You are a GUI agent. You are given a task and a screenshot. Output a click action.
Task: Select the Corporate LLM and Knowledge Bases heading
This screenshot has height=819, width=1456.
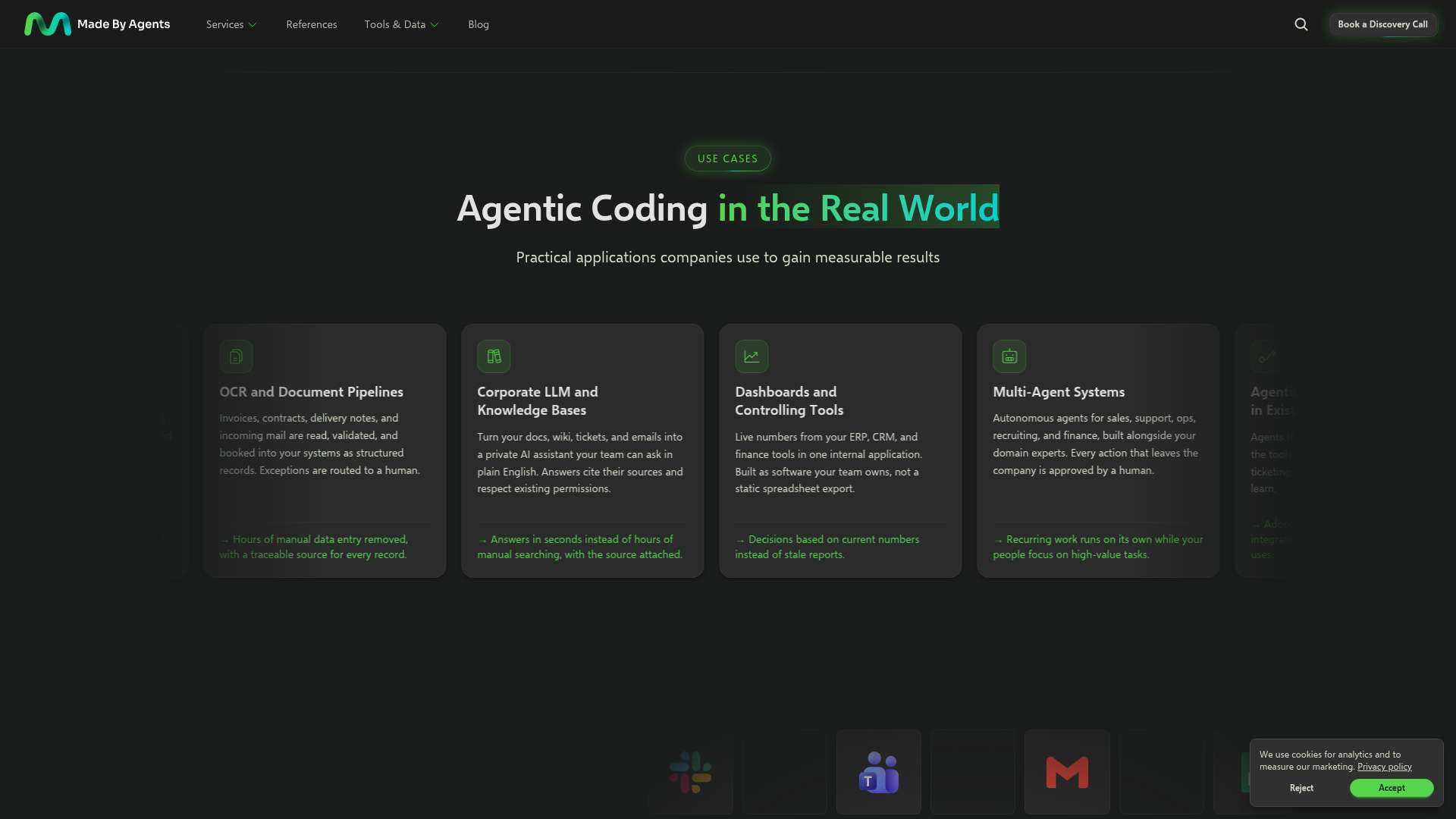tap(537, 401)
